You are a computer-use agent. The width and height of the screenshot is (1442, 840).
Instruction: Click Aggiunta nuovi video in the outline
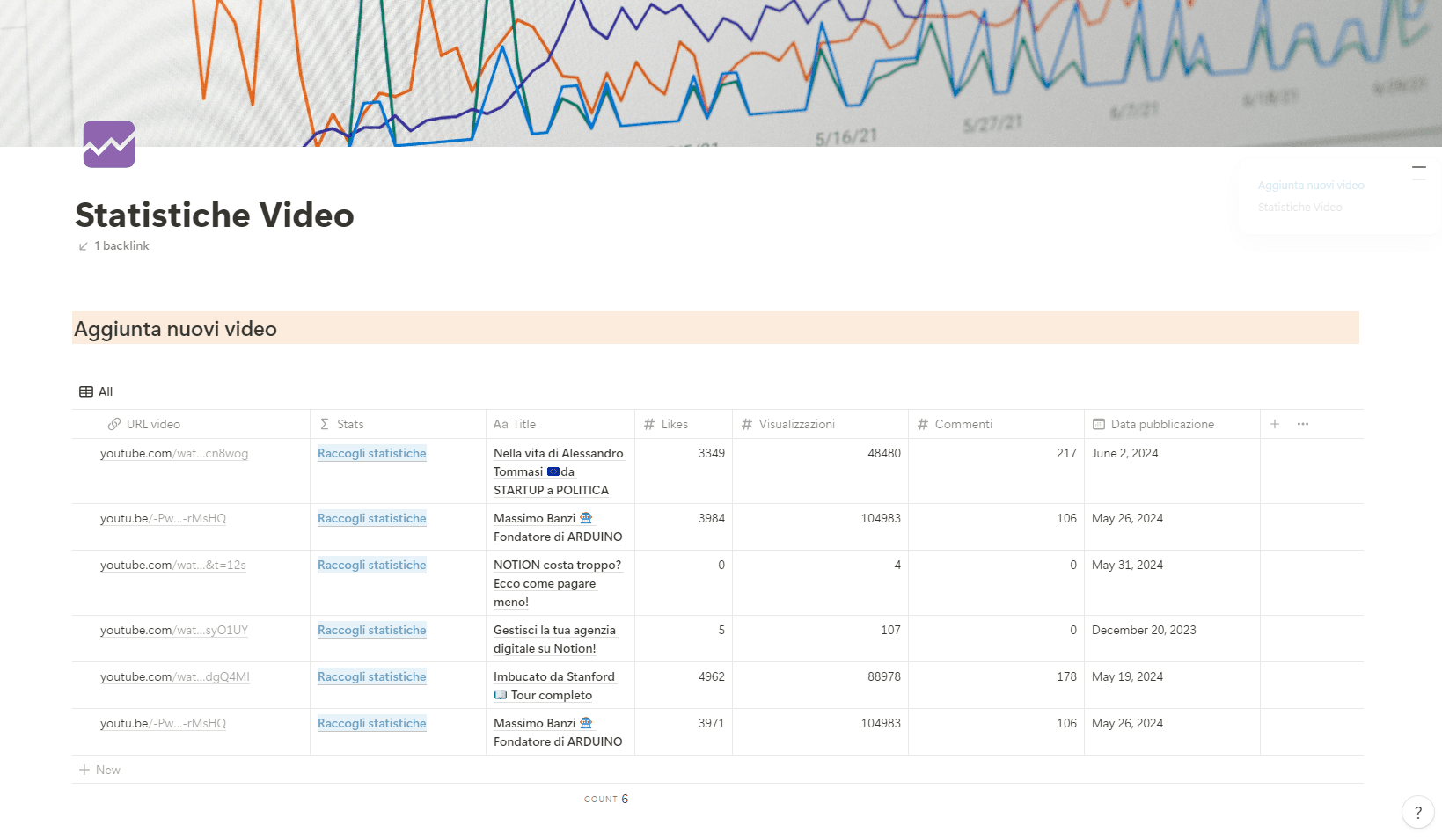tap(1311, 185)
